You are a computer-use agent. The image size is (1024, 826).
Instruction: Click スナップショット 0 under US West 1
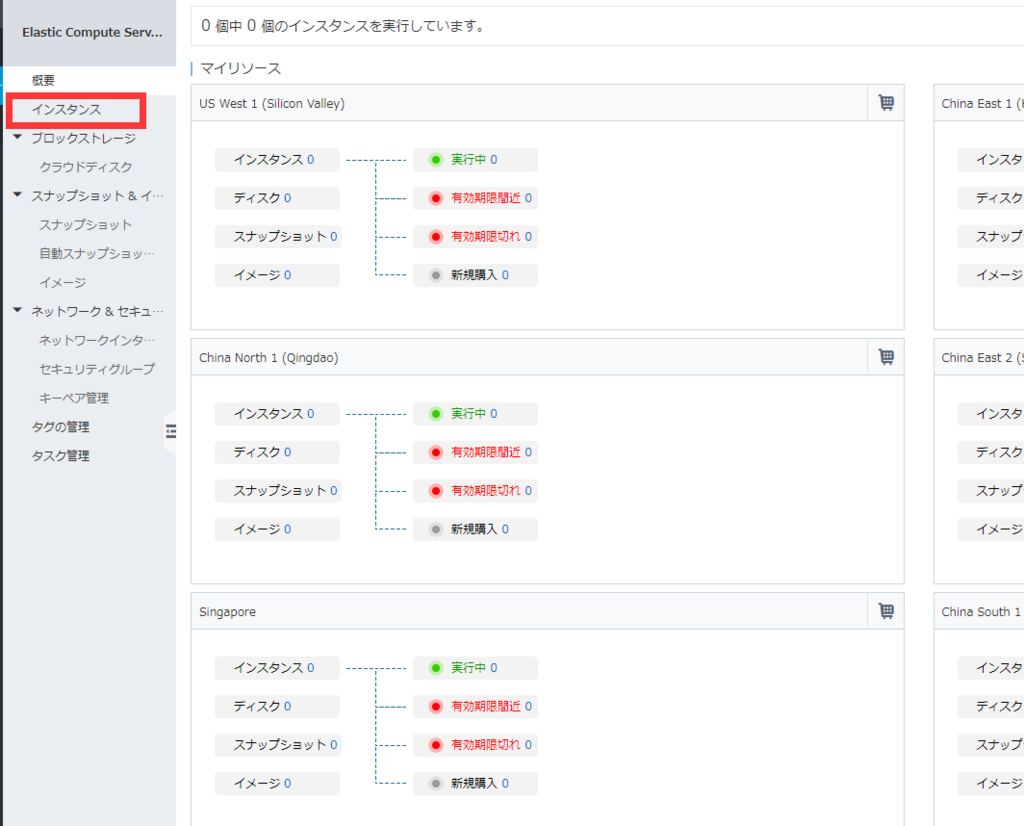(x=278, y=236)
